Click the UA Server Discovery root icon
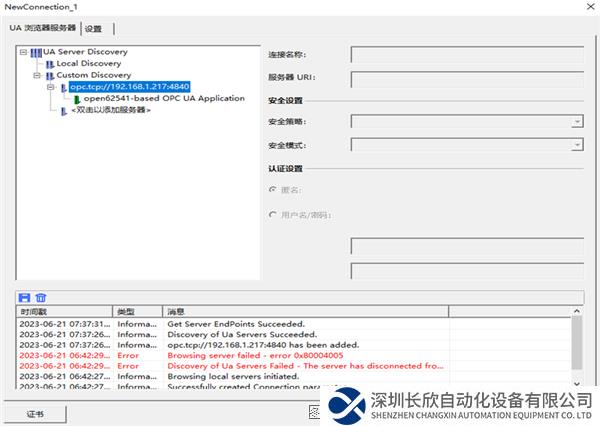600x426 pixels. pos(36,51)
